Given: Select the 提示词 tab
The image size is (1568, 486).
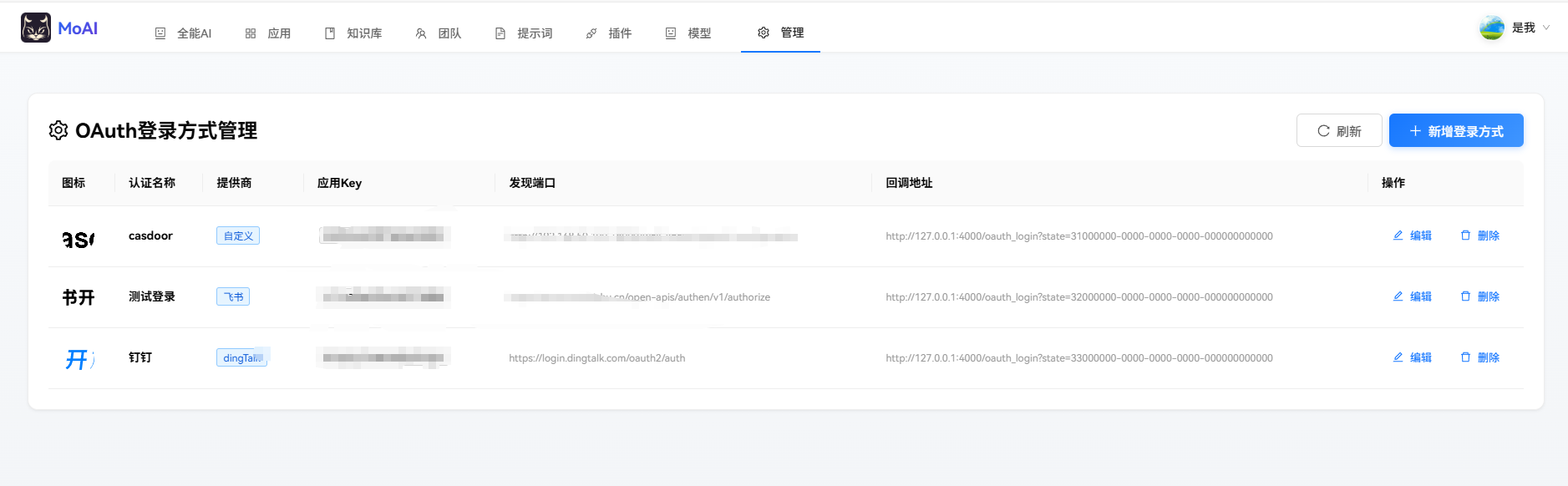Looking at the screenshot, I should tap(524, 33).
